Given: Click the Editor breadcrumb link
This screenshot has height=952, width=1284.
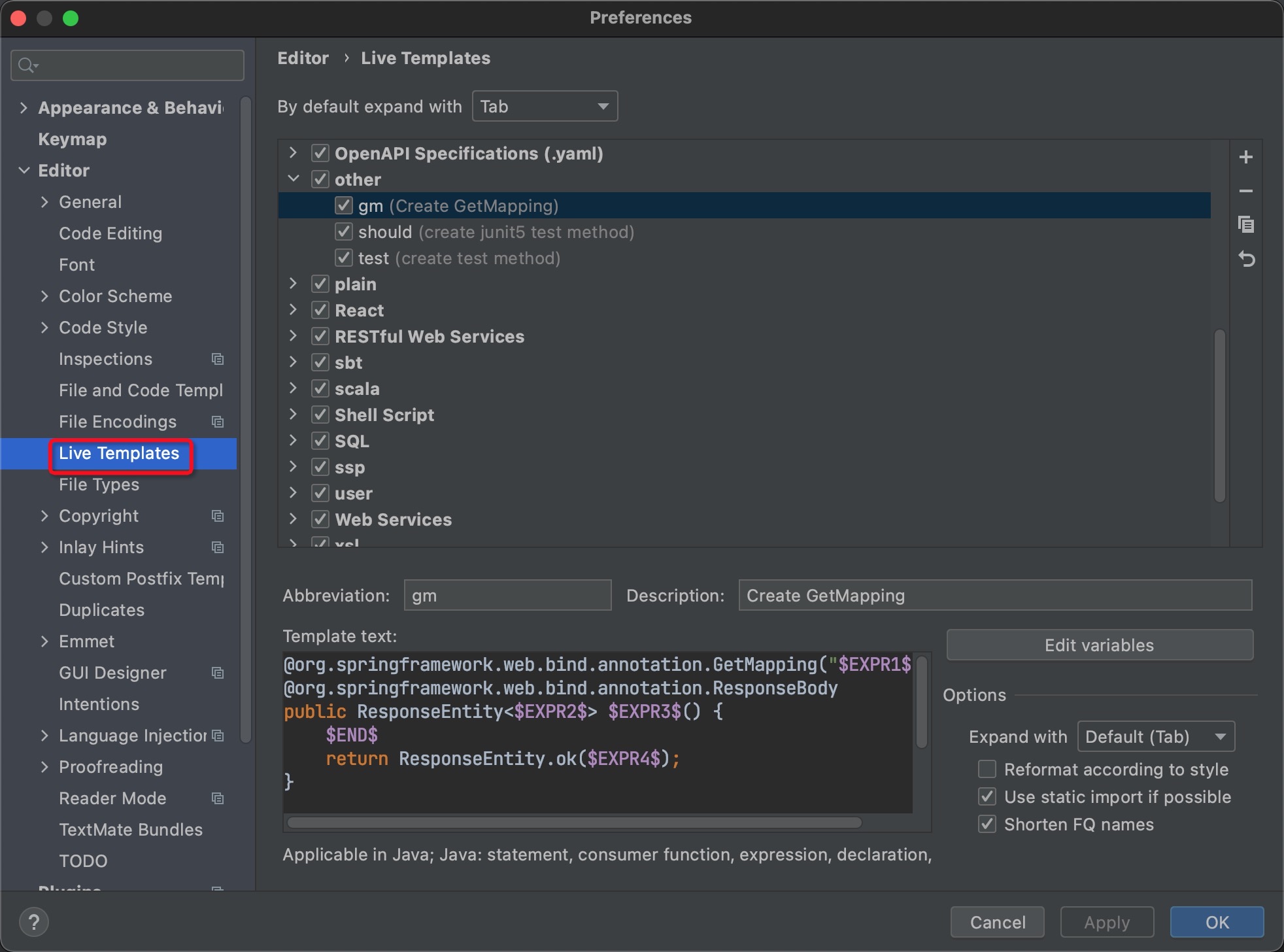Looking at the screenshot, I should (303, 58).
